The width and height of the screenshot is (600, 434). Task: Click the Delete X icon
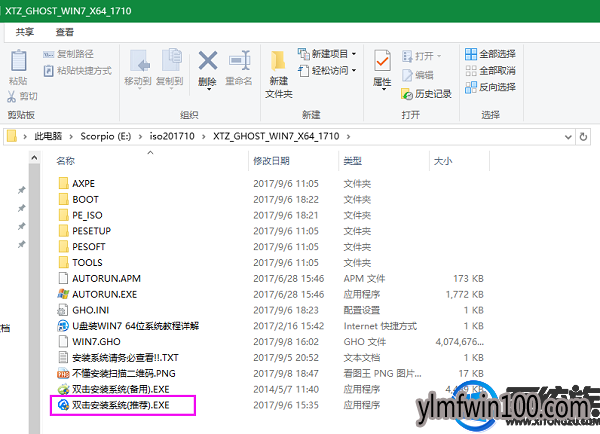point(208,60)
